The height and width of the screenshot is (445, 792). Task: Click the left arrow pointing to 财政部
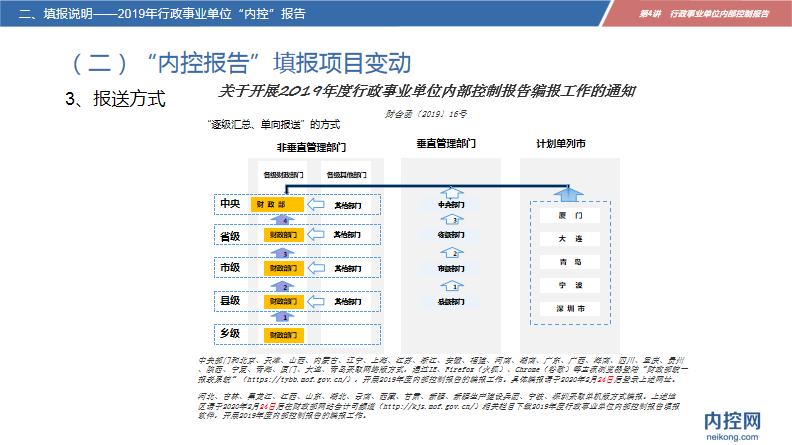coord(316,204)
